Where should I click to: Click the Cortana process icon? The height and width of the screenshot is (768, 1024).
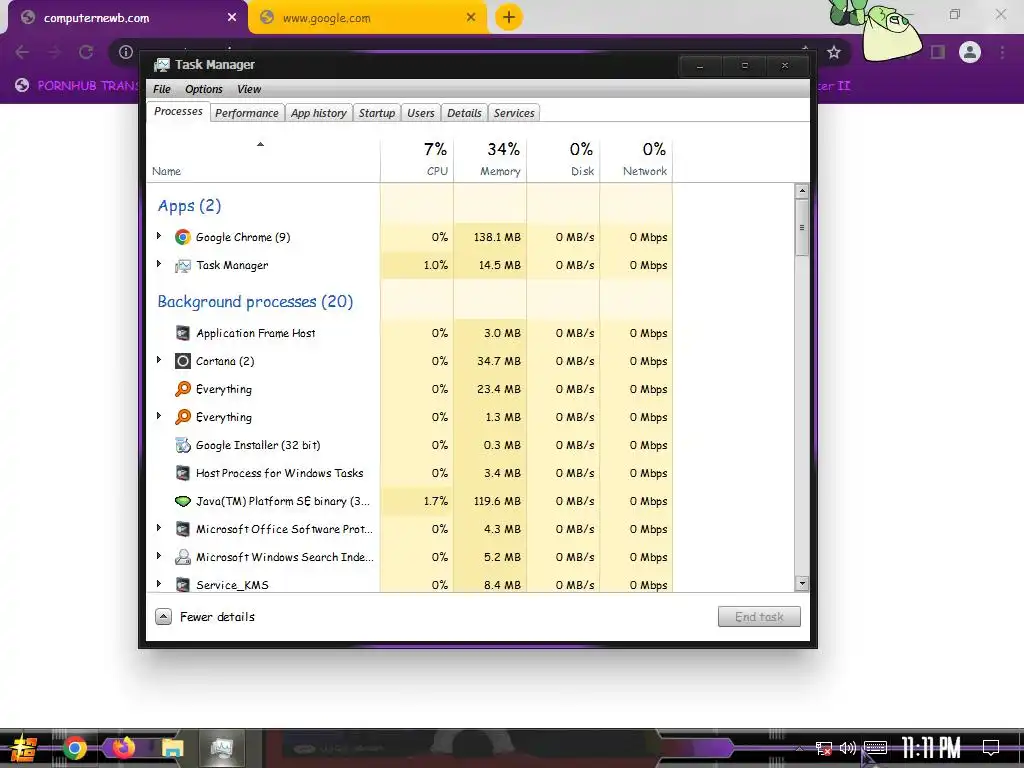coord(183,361)
